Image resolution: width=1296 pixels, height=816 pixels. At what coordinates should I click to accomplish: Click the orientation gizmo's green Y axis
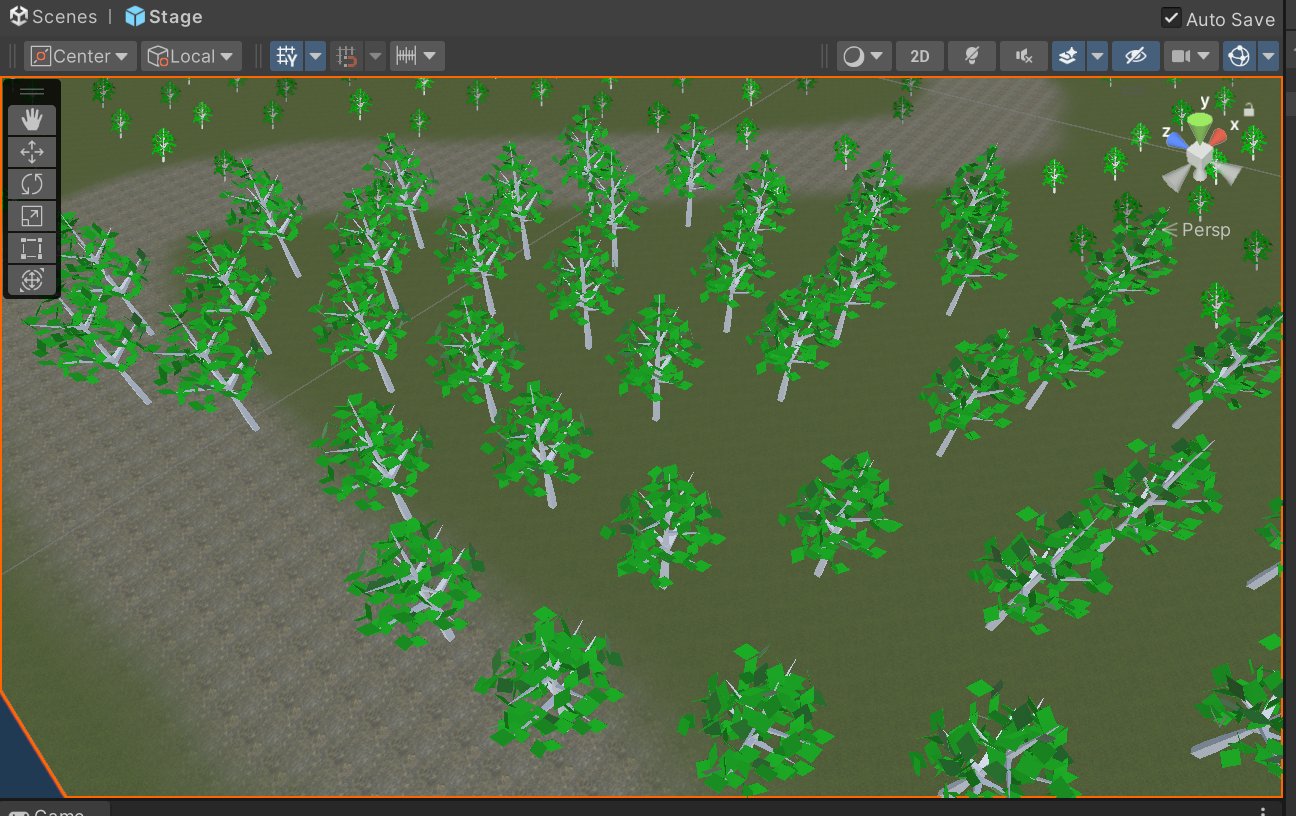pos(1200,122)
